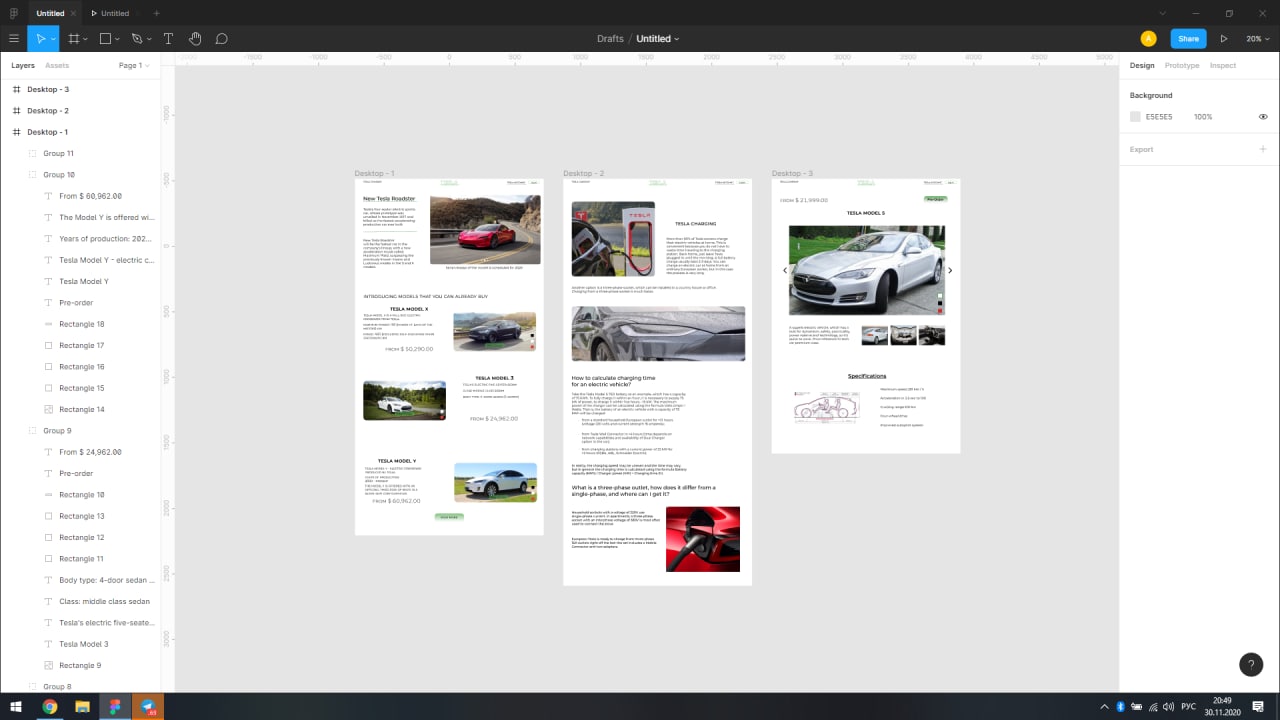The image size is (1280, 720).
Task: Open the Move tool options dropdown
Action: click(x=53, y=40)
